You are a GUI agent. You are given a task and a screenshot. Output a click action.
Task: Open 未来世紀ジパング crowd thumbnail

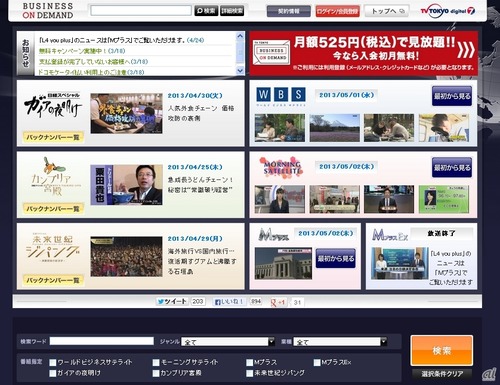coord(126,257)
